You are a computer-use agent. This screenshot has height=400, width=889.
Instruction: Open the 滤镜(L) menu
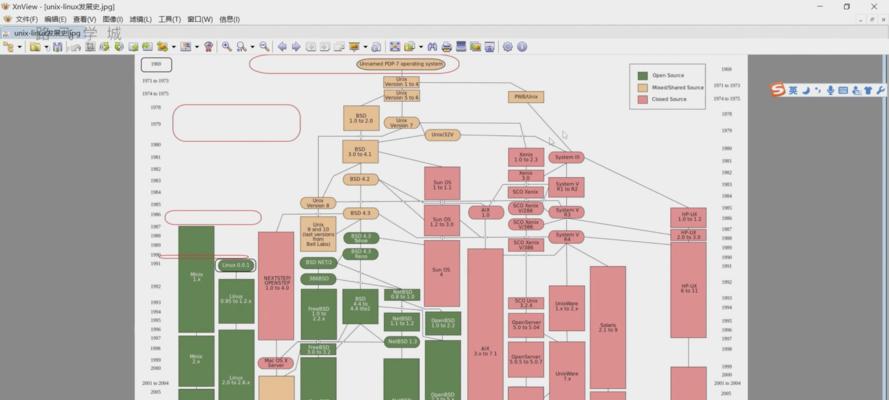141,19
